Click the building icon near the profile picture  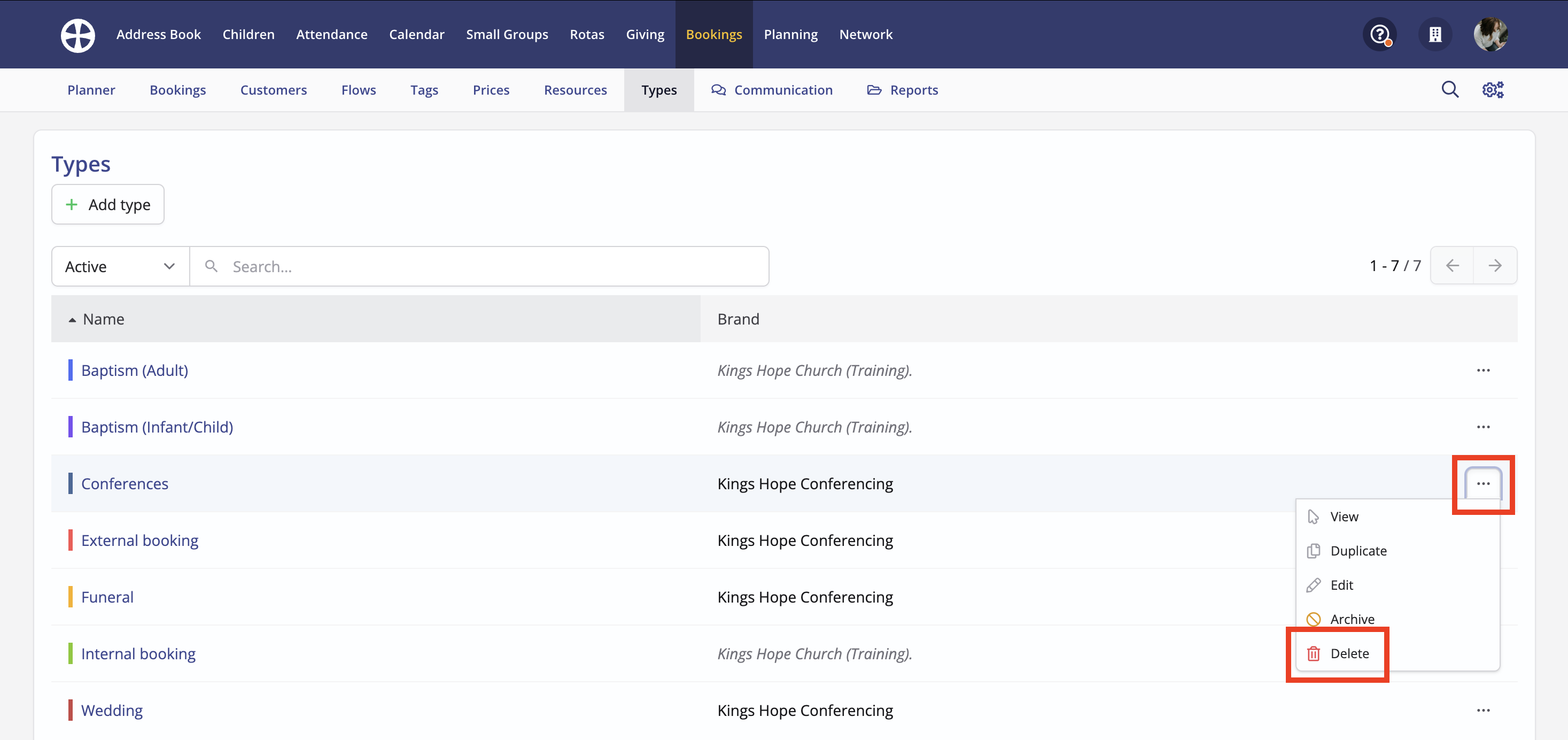pyautogui.click(x=1435, y=34)
